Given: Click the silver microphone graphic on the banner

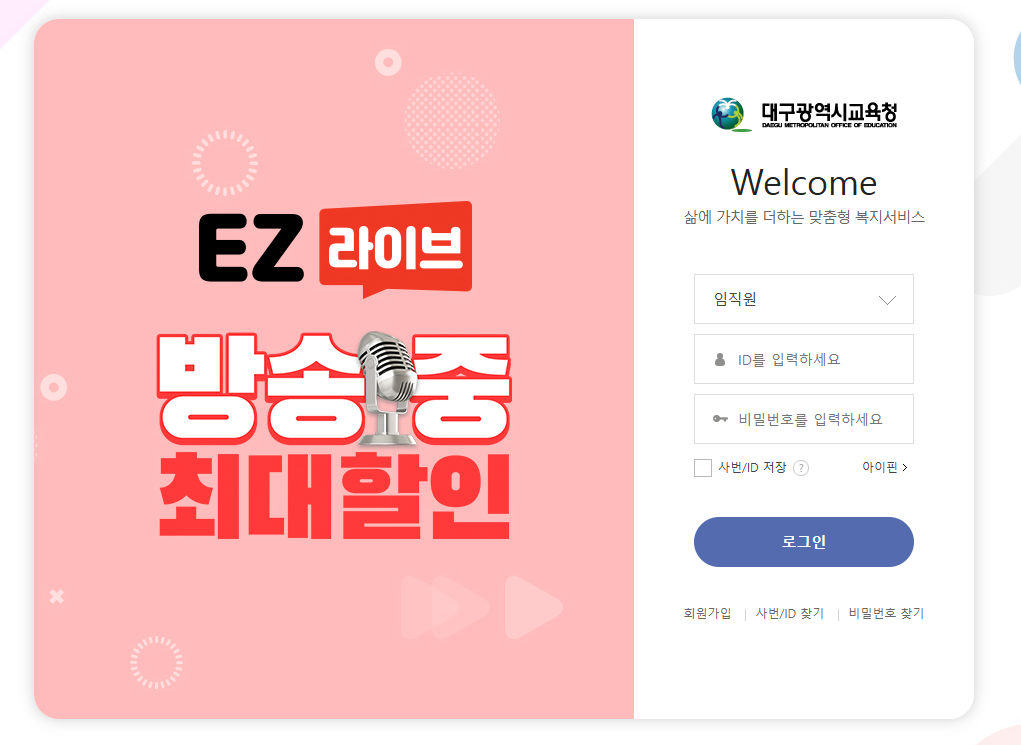Looking at the screenshot, I should coord(388,388).
